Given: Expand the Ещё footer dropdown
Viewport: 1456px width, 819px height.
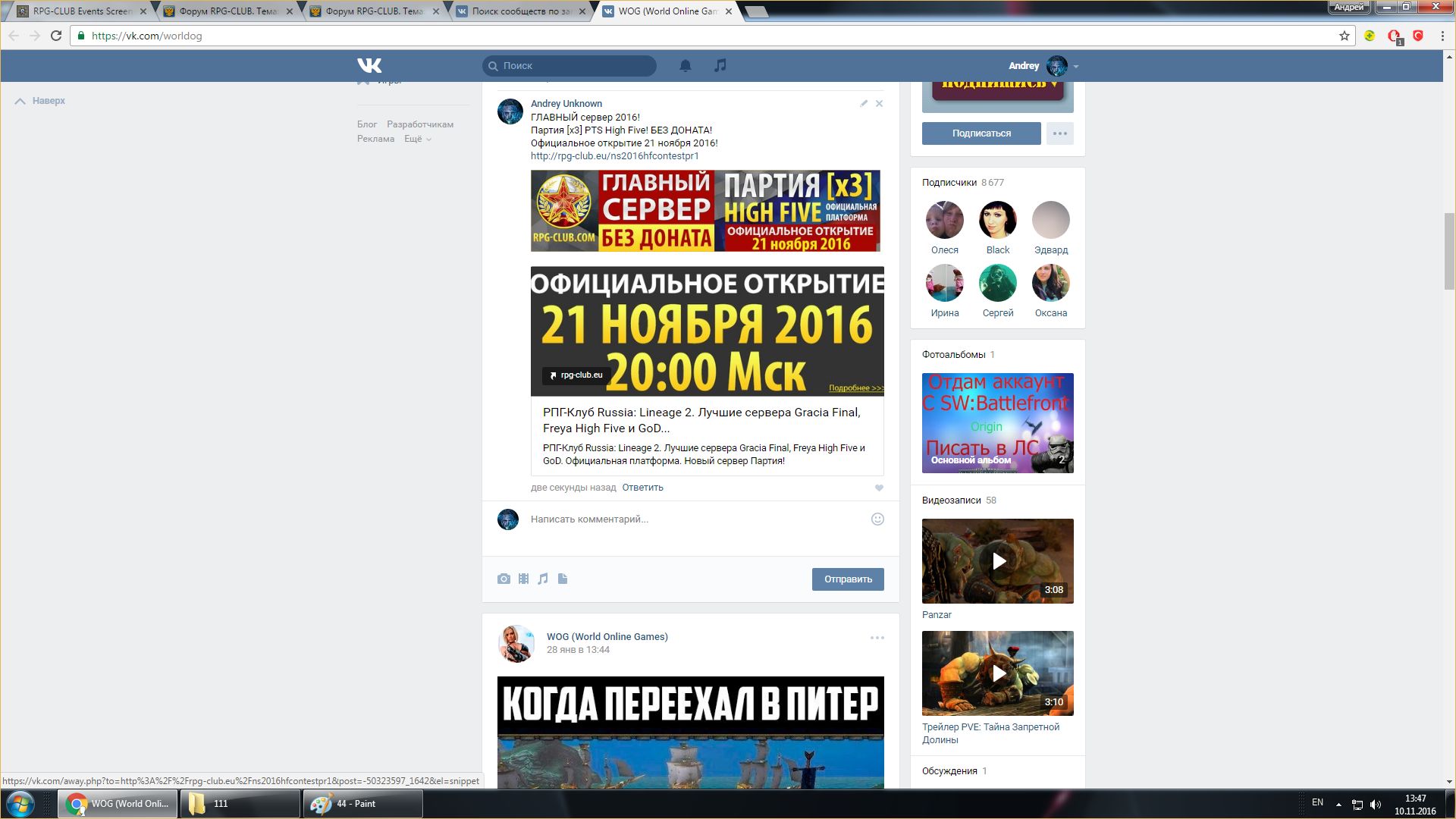Looking at the screenshot, I should point(417,140).
